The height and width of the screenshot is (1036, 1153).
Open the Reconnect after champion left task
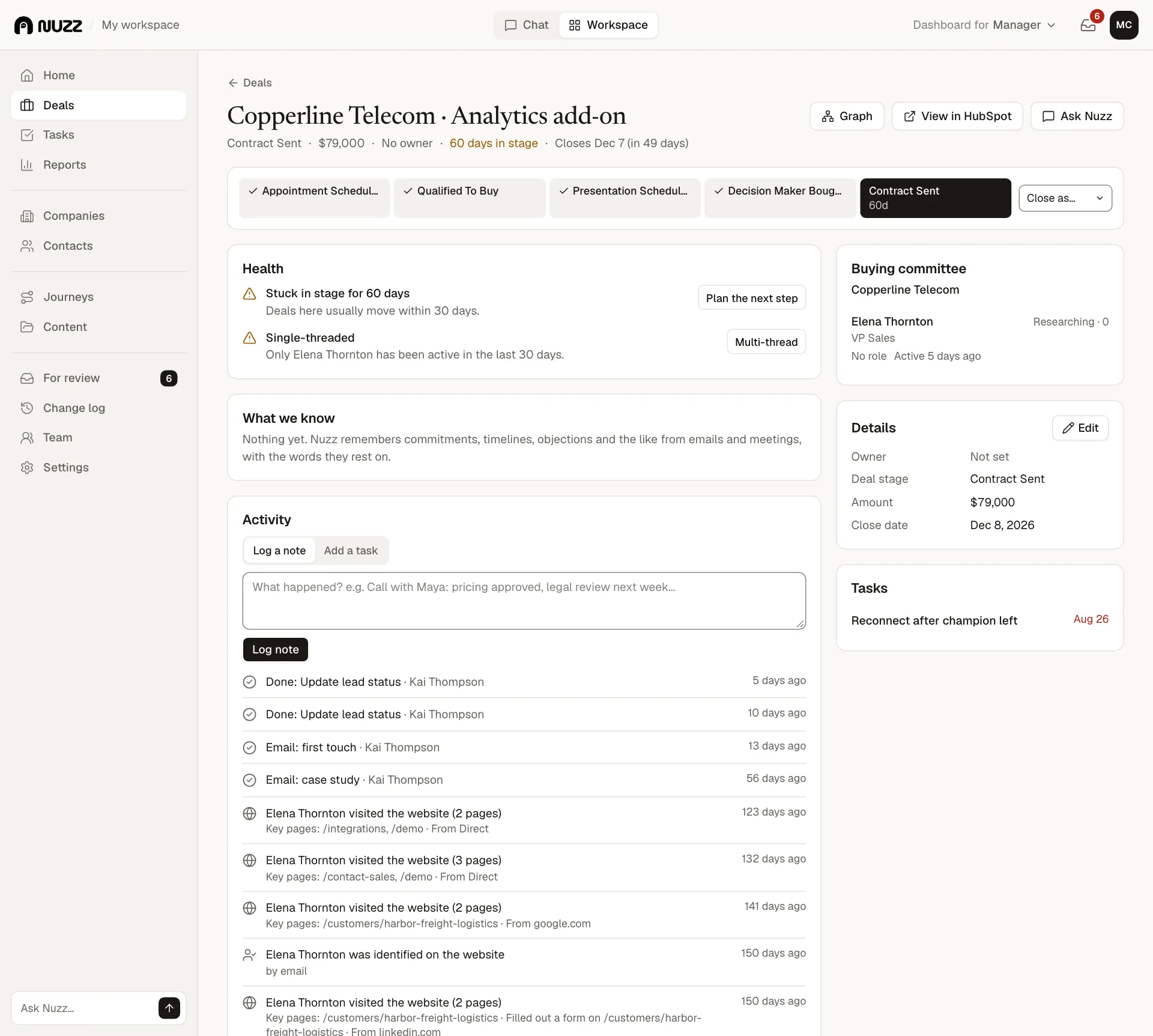pyautogui.click(x=934, y=620)
